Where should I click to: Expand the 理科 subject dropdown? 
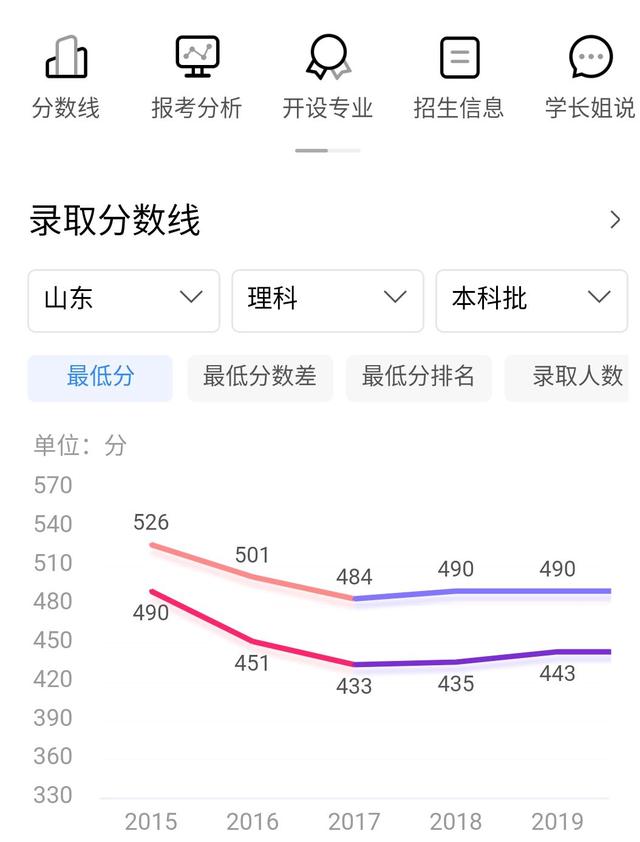(x=328, y=301)
